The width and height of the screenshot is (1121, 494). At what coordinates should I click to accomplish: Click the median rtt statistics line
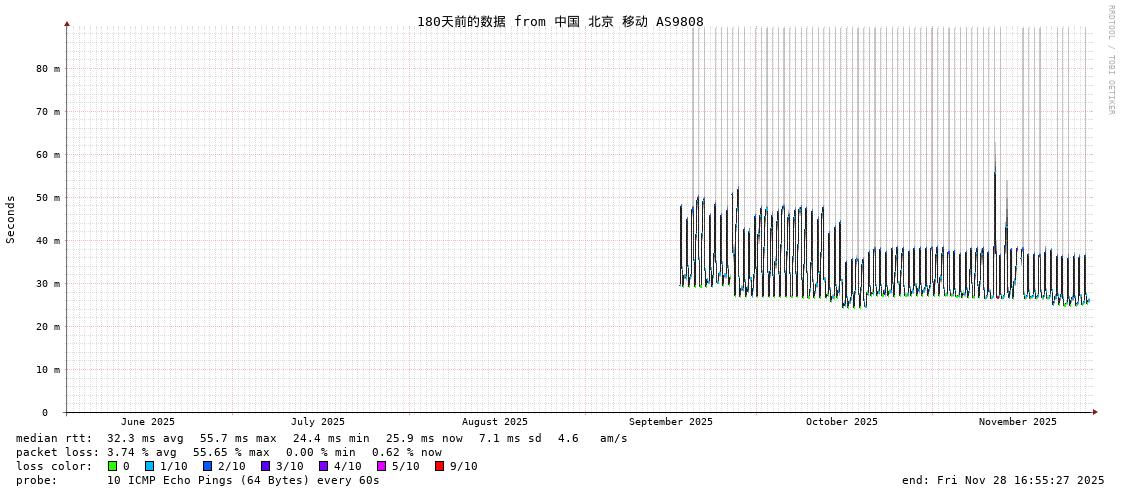(x=322, y=438)
